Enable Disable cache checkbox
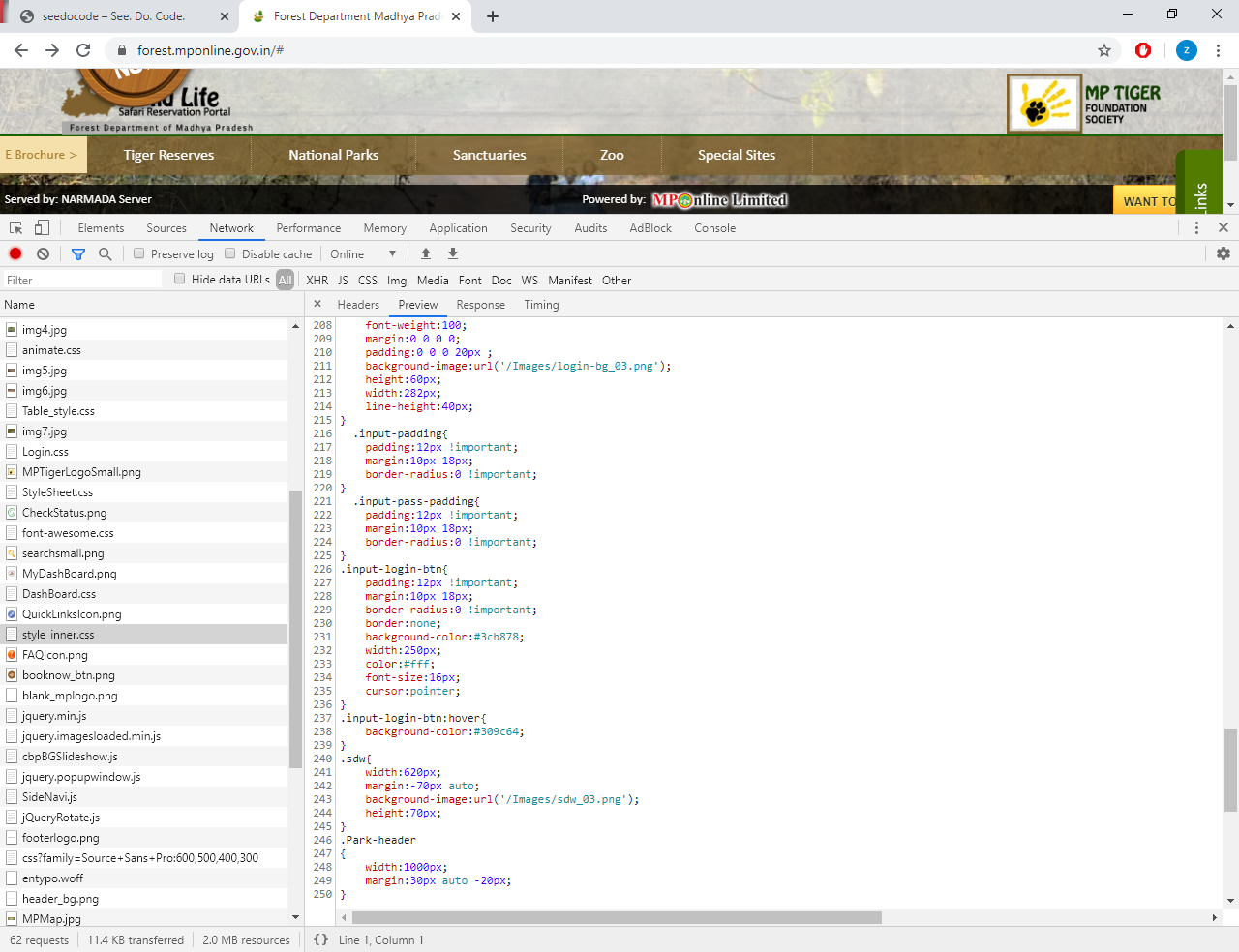Screen dimensions: 1239x952 point(230,253)
